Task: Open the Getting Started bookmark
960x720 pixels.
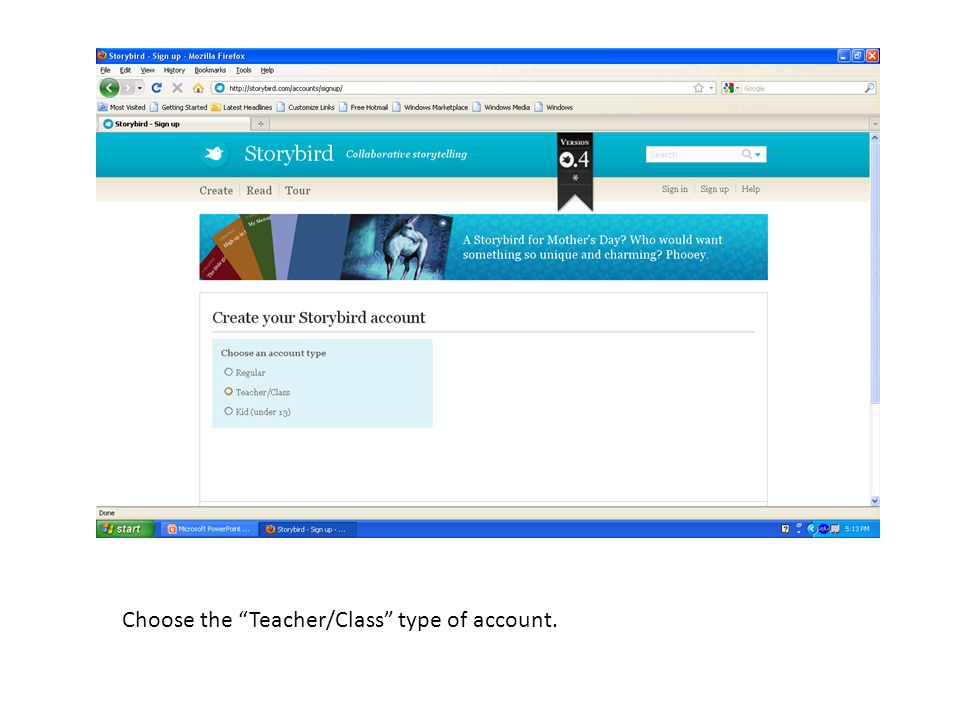Action: tap(179, 107)
